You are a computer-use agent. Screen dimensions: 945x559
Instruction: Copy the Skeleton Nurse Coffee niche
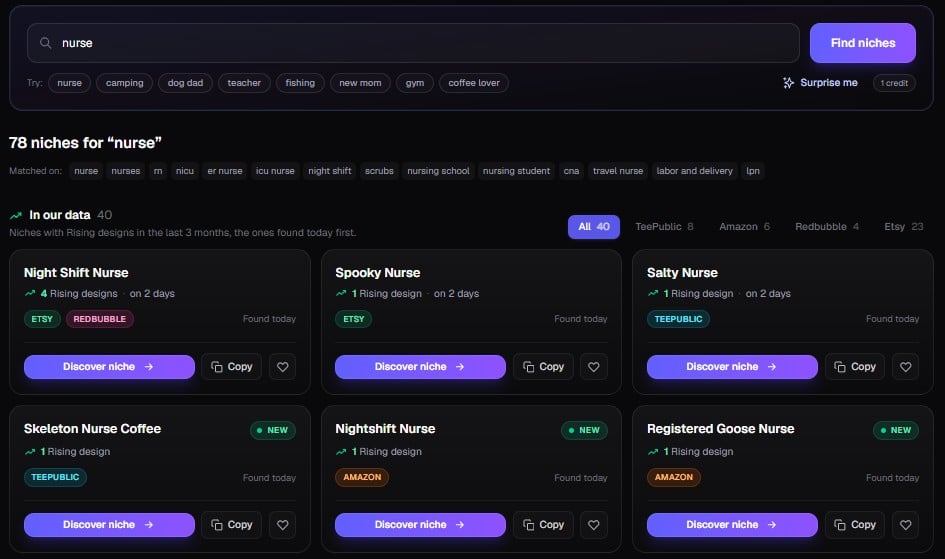coord(231,525)
